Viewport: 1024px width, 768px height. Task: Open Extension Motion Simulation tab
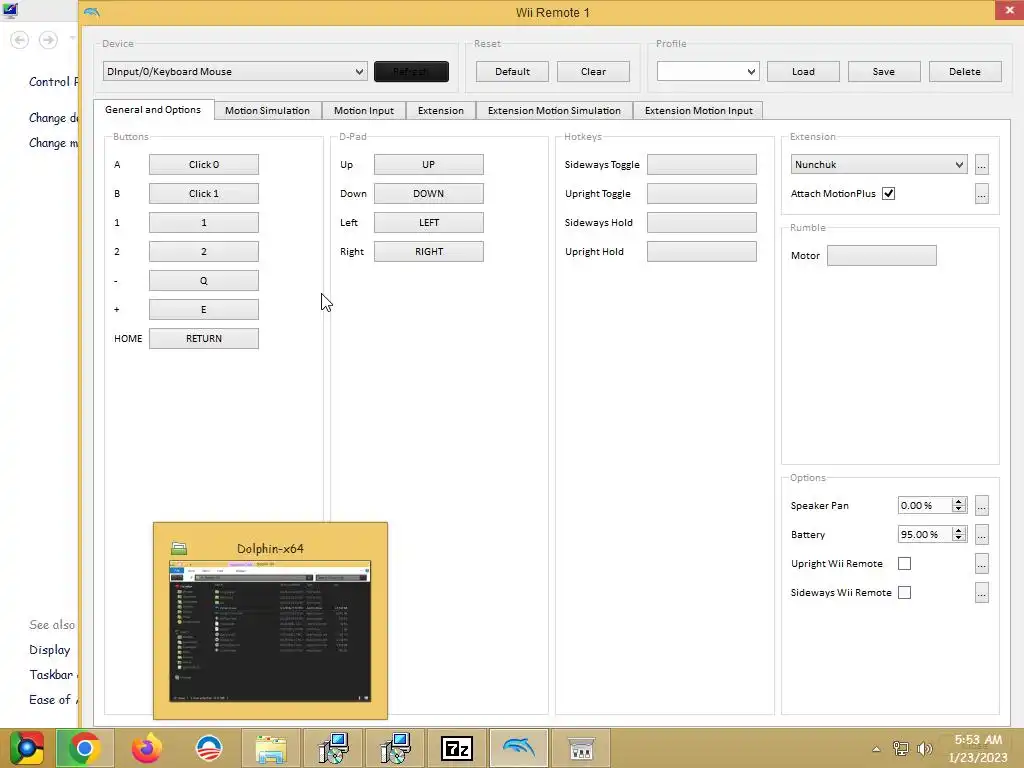click(554, 111)
